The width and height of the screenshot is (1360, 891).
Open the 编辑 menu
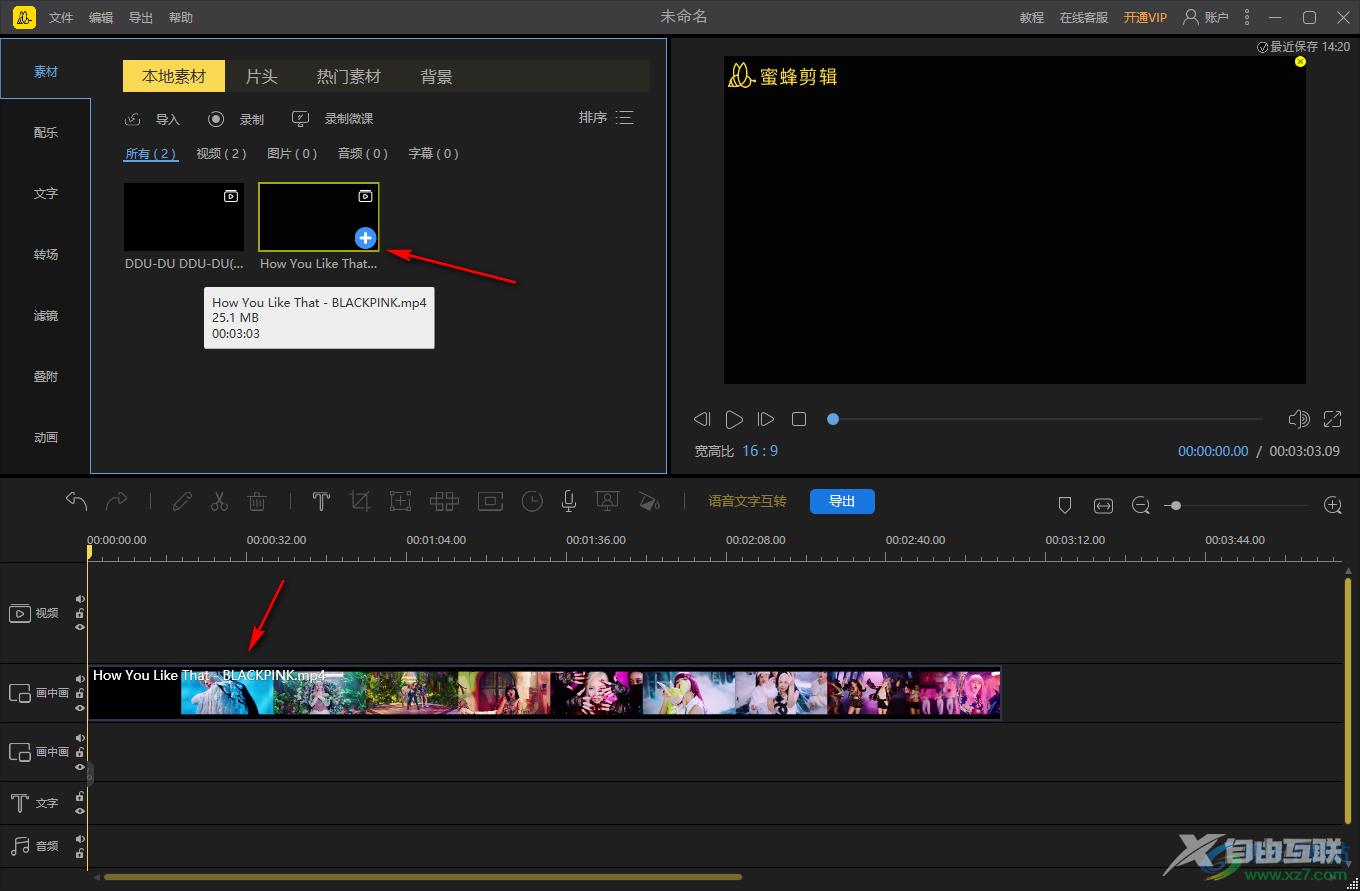[x=101, y=18]
